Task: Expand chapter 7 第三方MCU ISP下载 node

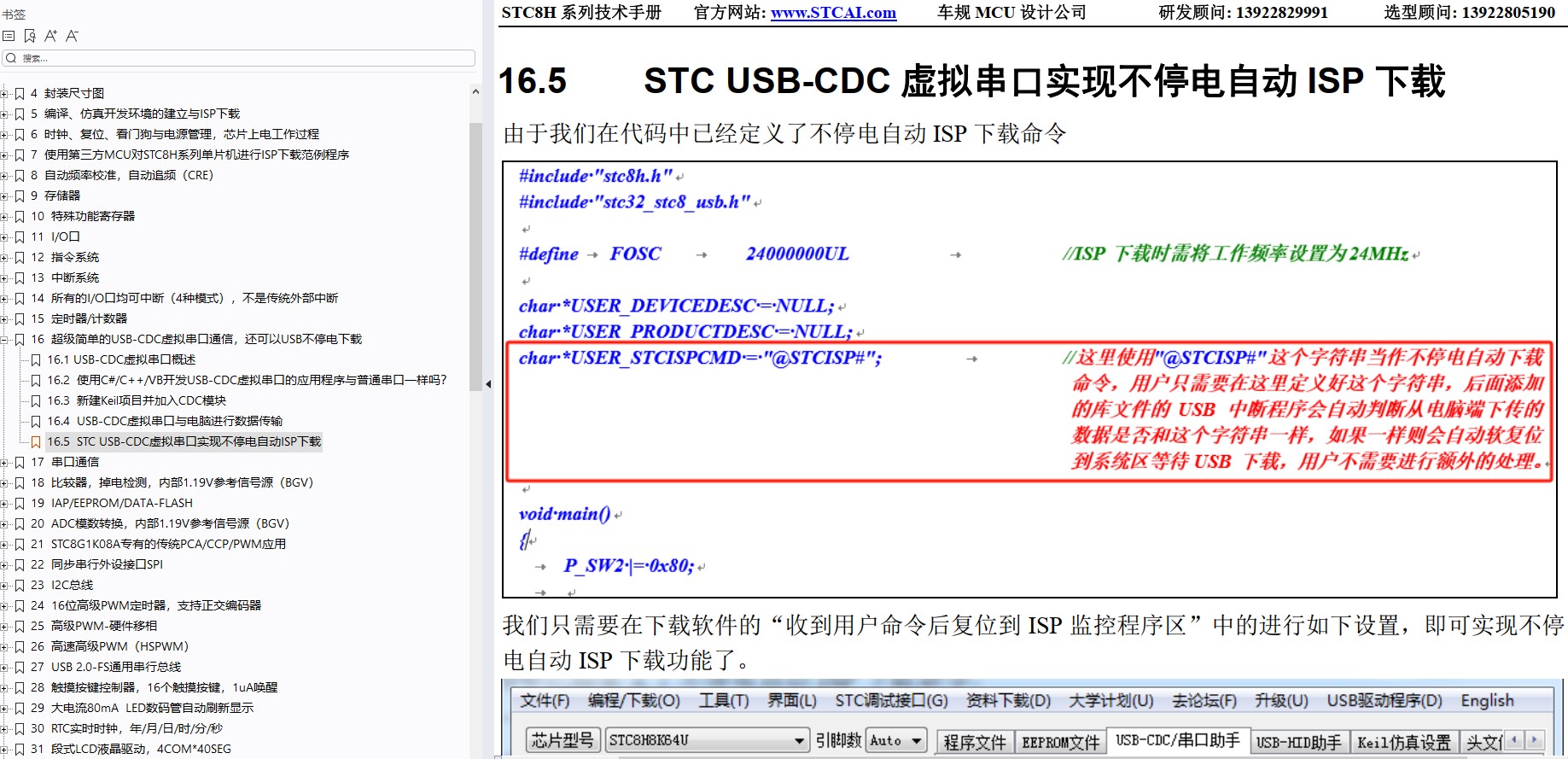Action: point(4,155)
